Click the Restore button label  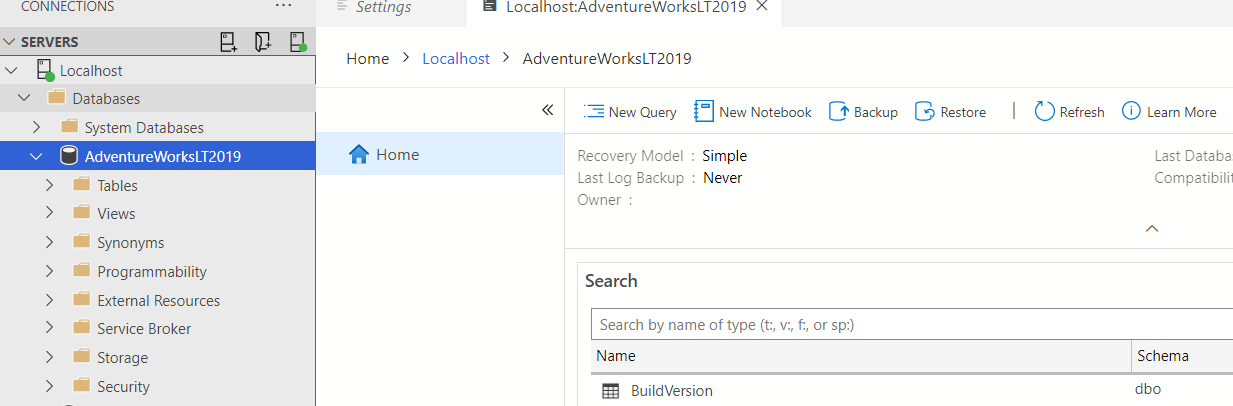[963, 112]
